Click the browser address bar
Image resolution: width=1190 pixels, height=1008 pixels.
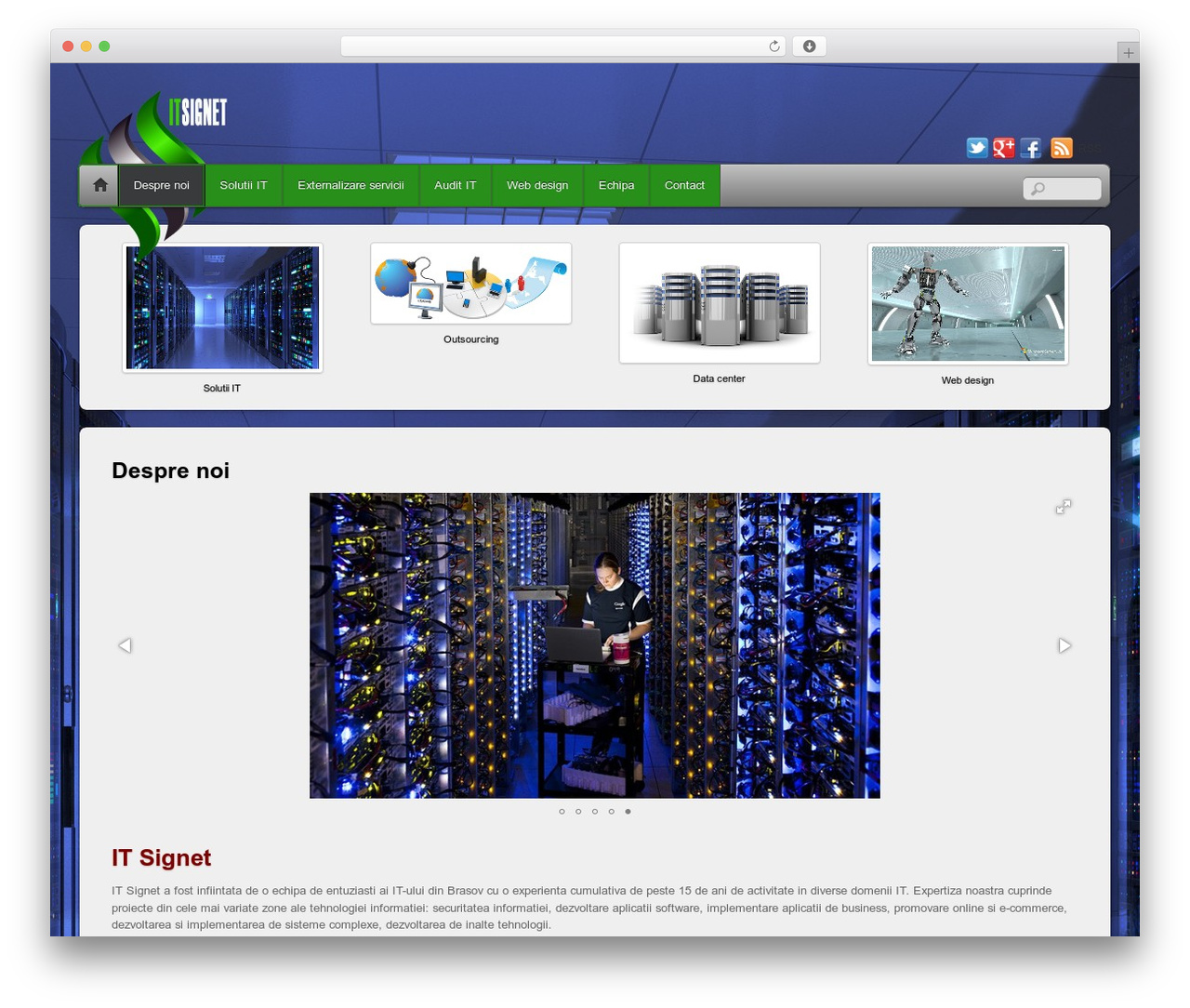562,46
